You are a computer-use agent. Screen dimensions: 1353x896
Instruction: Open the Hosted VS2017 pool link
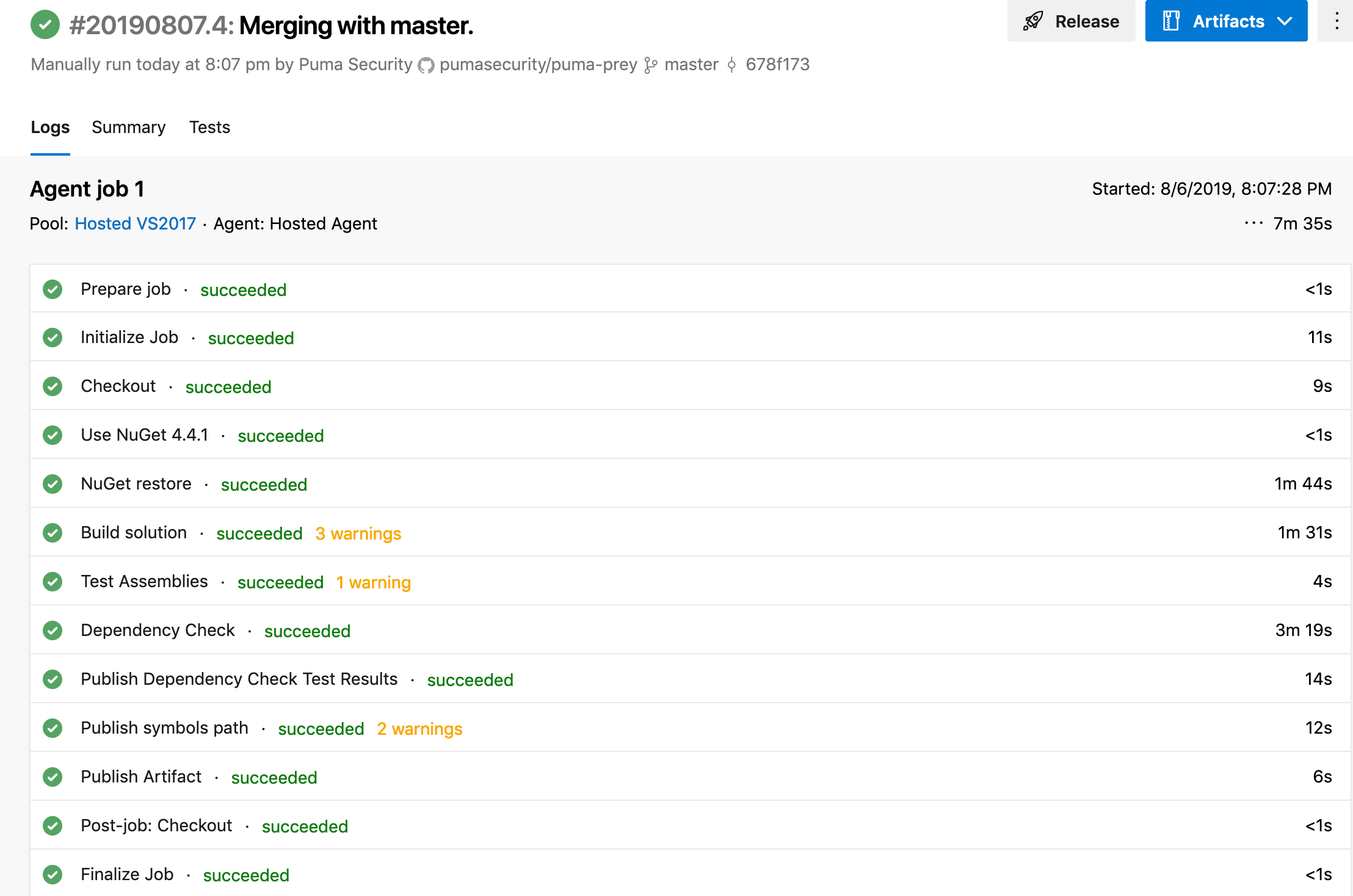pyautogui.click(x=135, y=223)
